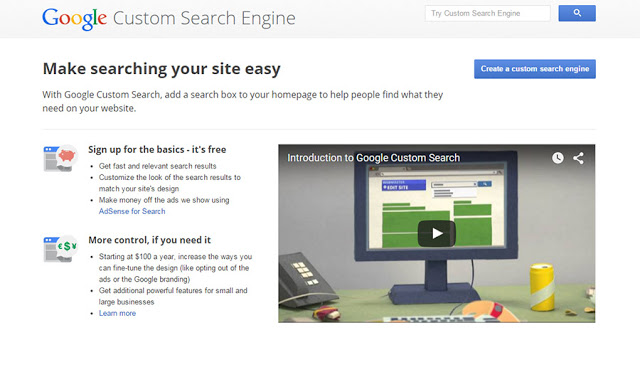The image size is (640, 382).
Task: Click the Custom Search Engine header title
Action: point(204,18)
